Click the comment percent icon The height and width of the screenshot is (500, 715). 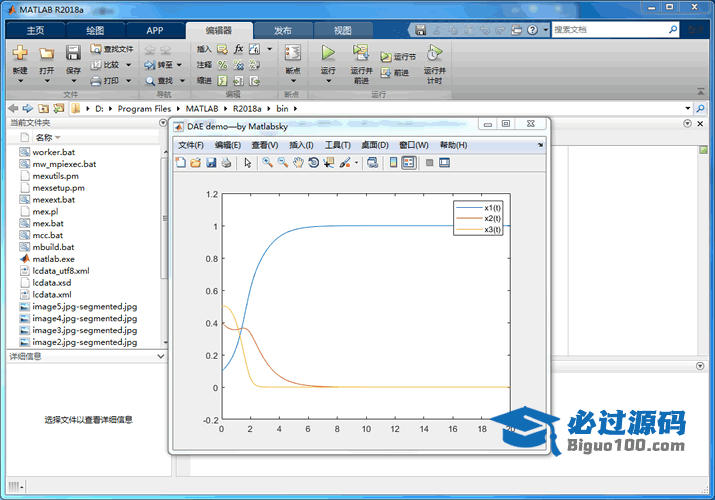point(223,65)
